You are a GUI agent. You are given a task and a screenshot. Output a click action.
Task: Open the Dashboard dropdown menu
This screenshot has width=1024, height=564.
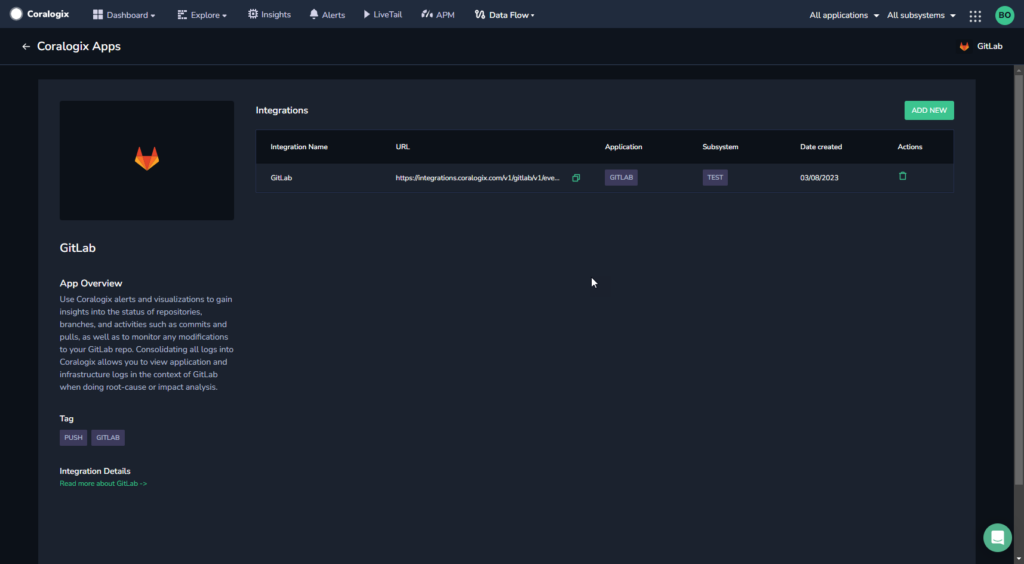(x=124, y=14)
